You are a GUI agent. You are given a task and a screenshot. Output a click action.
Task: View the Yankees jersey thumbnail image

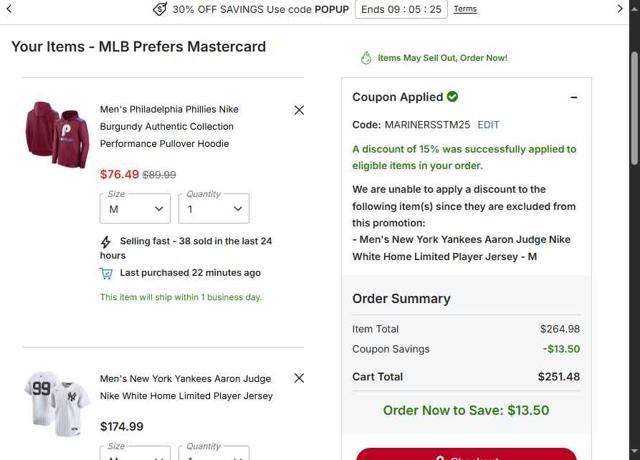57,398
